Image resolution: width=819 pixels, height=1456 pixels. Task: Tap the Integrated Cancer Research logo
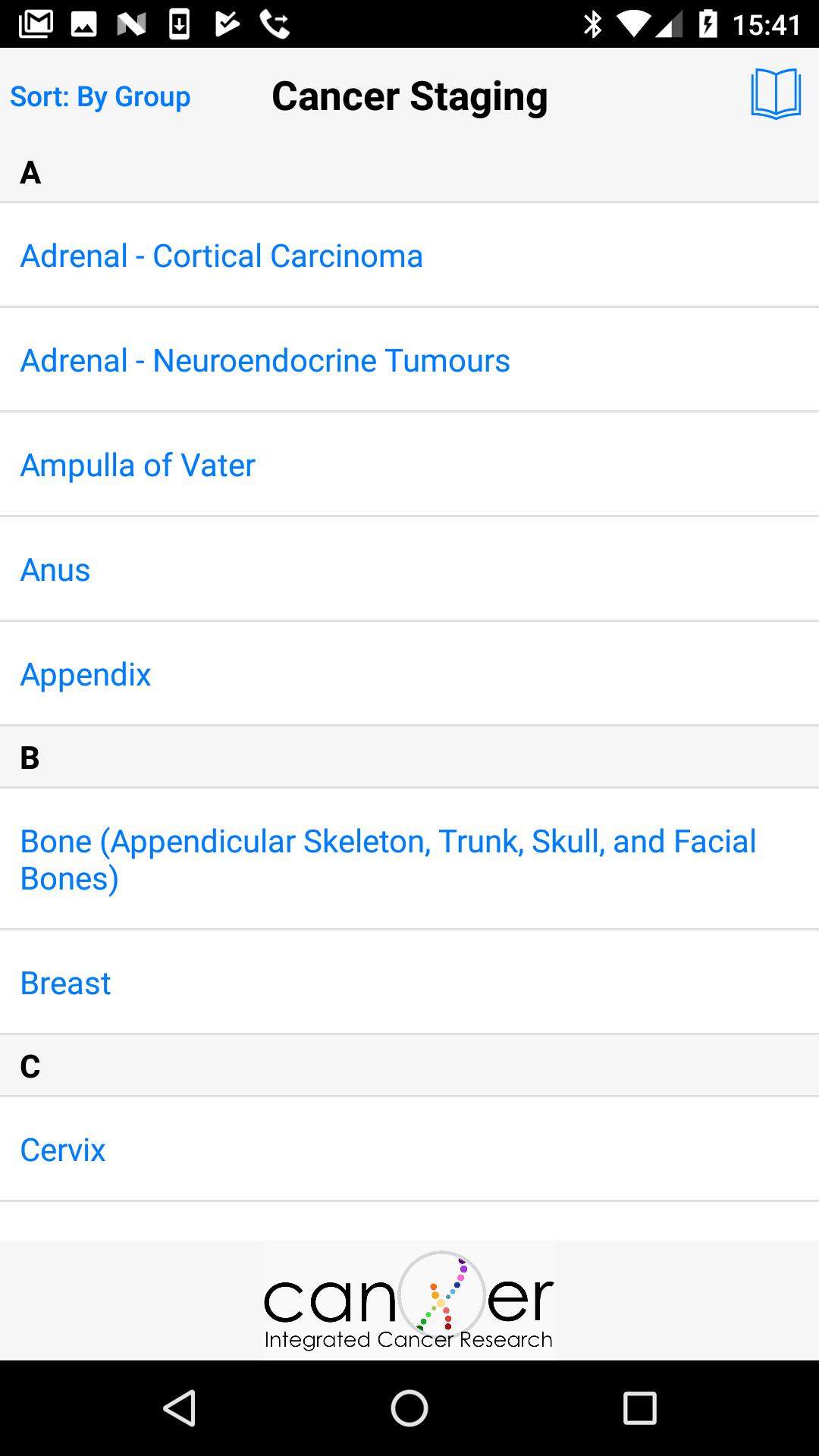coord(409,1301)
